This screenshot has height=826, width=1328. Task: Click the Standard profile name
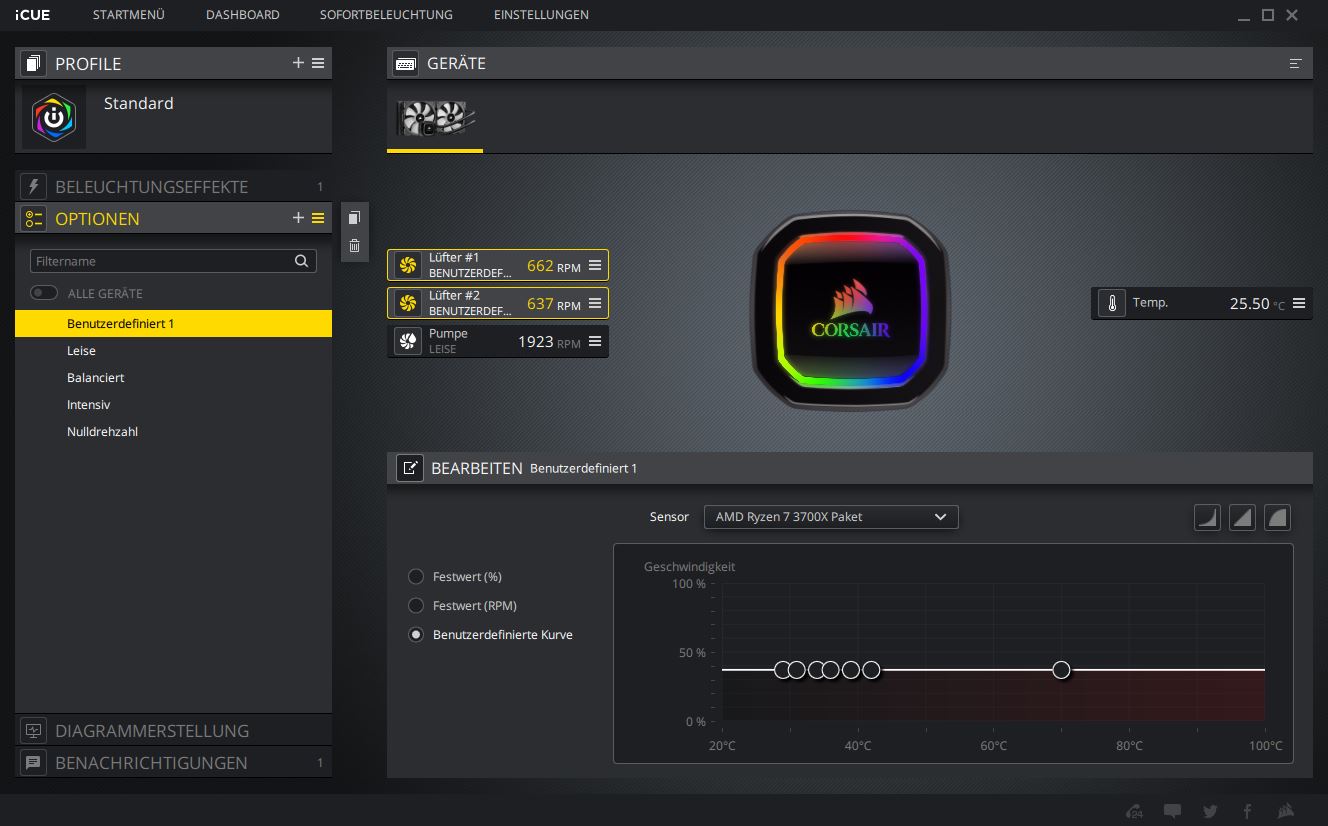pyautogui.click(x=138, y=103)
